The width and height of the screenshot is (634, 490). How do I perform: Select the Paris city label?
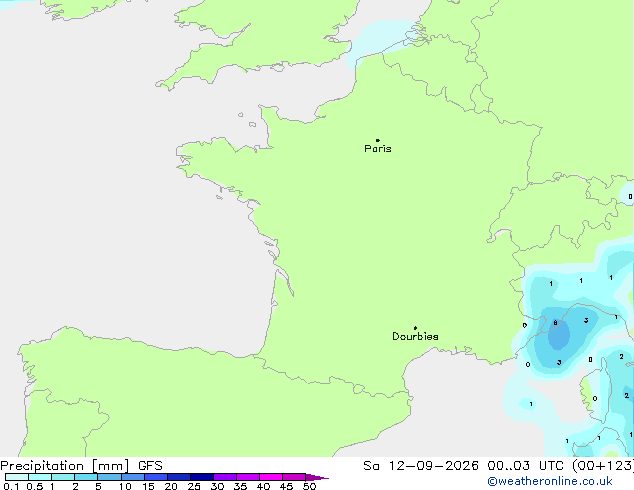[x=378, y=149]
